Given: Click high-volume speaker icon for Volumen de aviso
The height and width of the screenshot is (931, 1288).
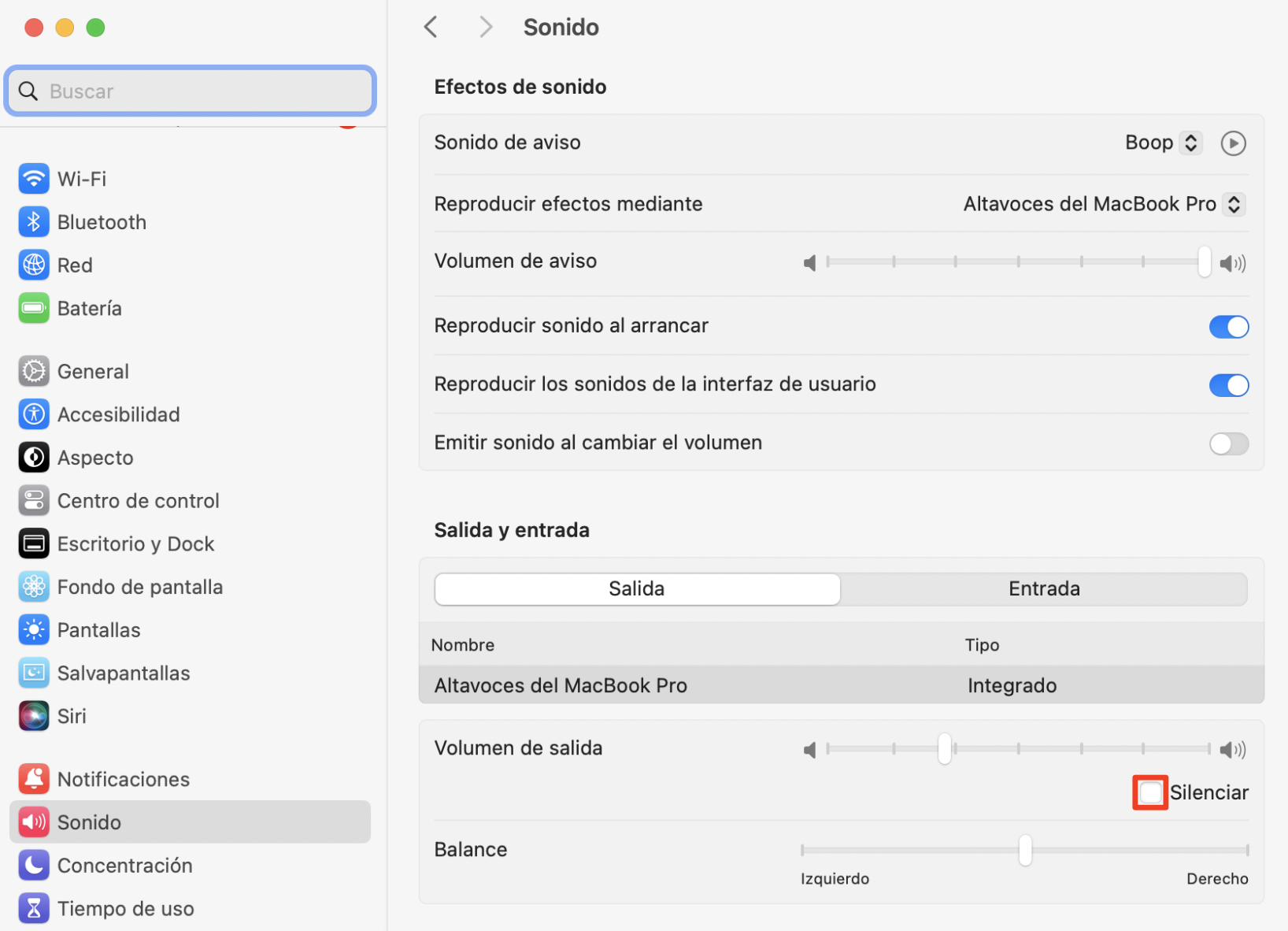Looking at the screenshot, I should click(1232, 263).
